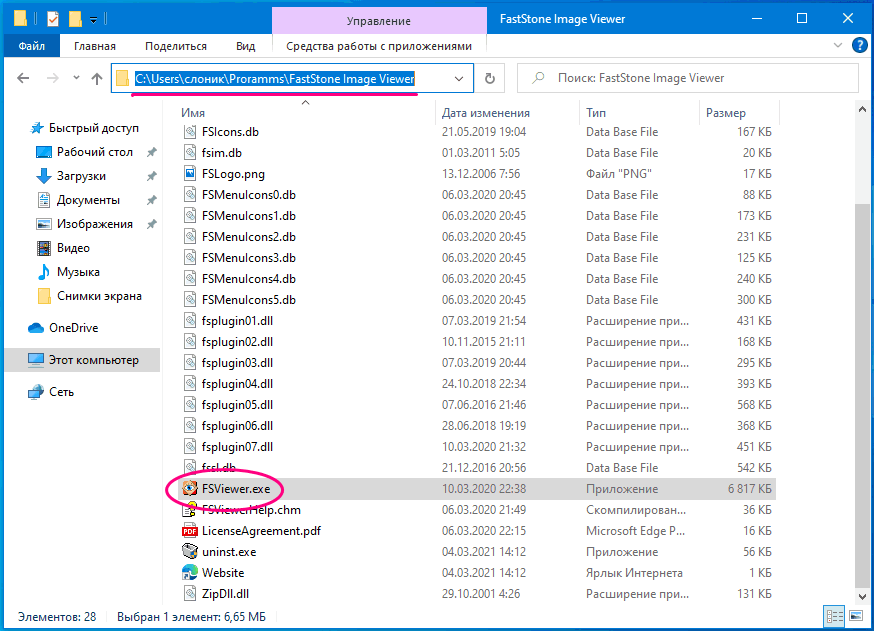This screenshot has height=631, width=874.
Task: Switch to details view in status bar
Action: [x=833, y=616]
